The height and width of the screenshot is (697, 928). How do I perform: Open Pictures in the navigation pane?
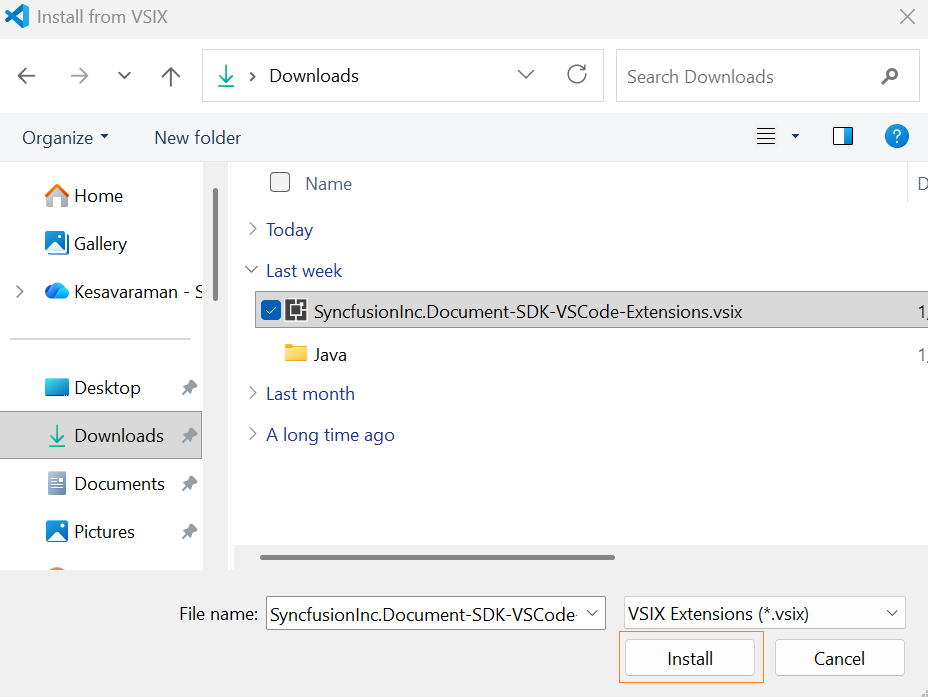point(90,531)
